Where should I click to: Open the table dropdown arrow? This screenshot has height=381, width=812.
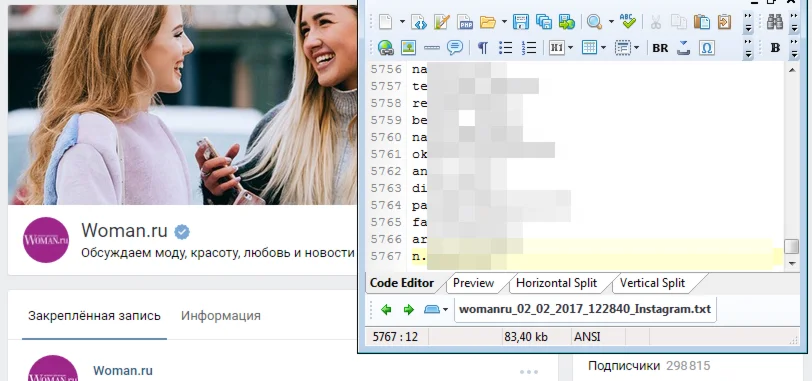click(x=603, y=48)
